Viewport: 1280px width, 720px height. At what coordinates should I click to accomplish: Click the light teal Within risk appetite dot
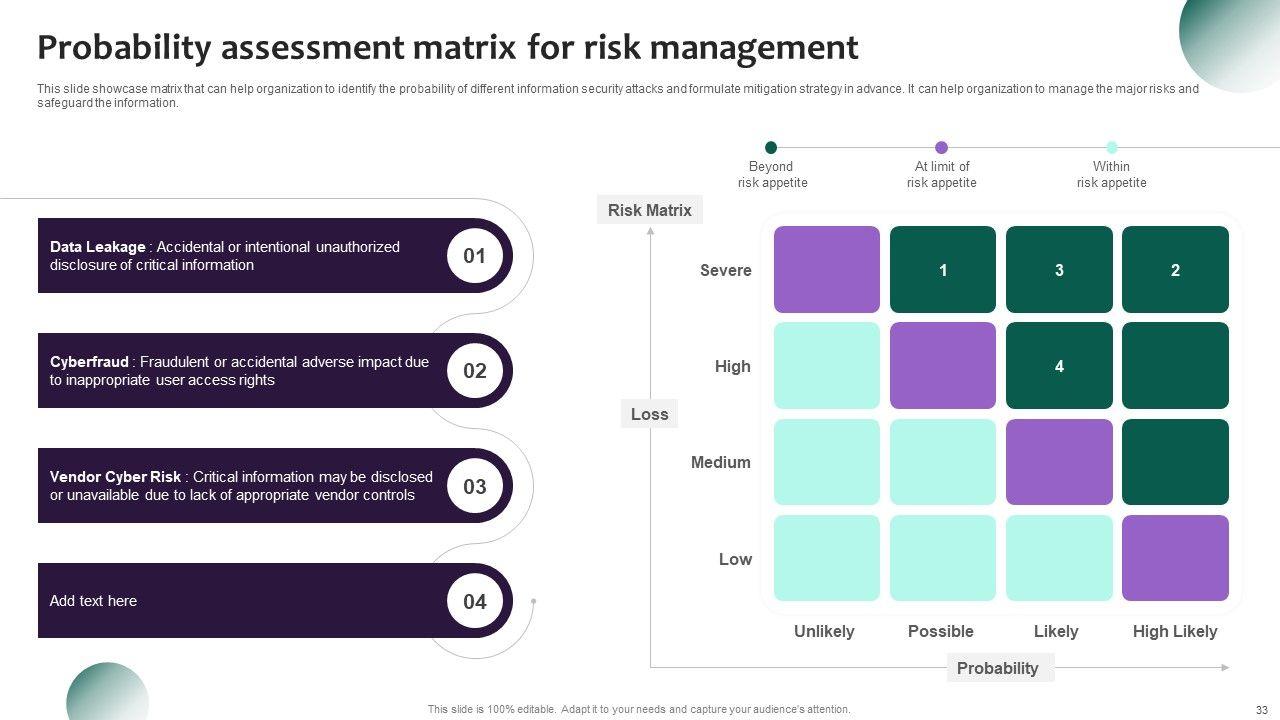1111,148
